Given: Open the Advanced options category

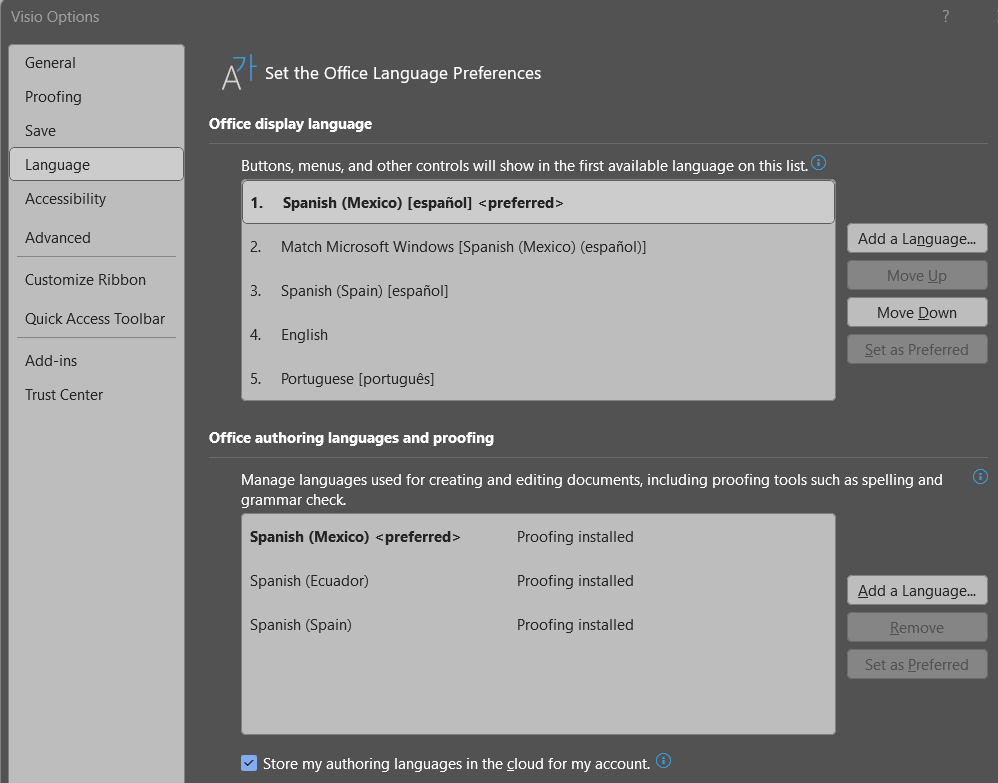Looking at the screenshot, I should click(97, 237).
